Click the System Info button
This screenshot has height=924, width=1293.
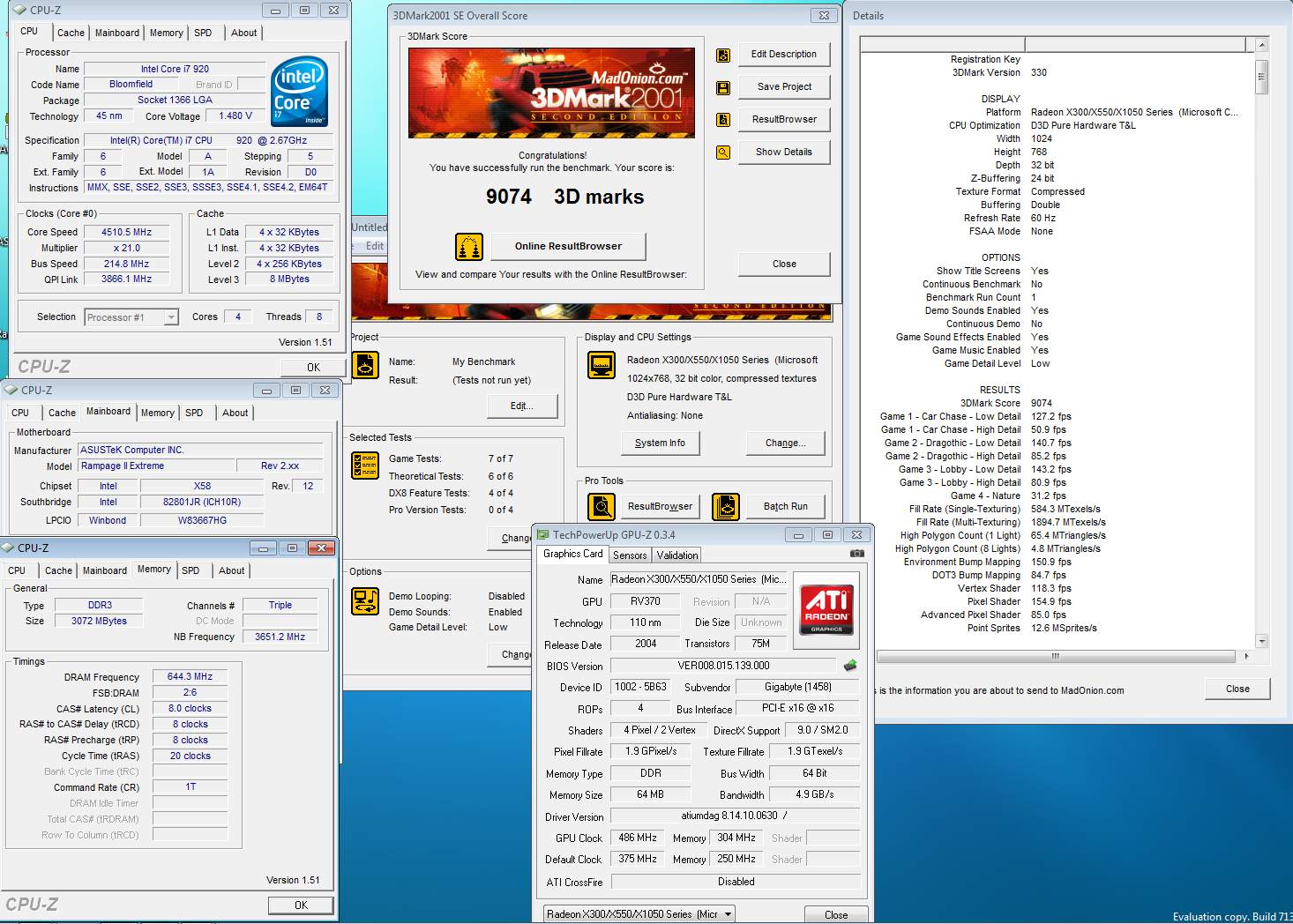tap(660, 443)
